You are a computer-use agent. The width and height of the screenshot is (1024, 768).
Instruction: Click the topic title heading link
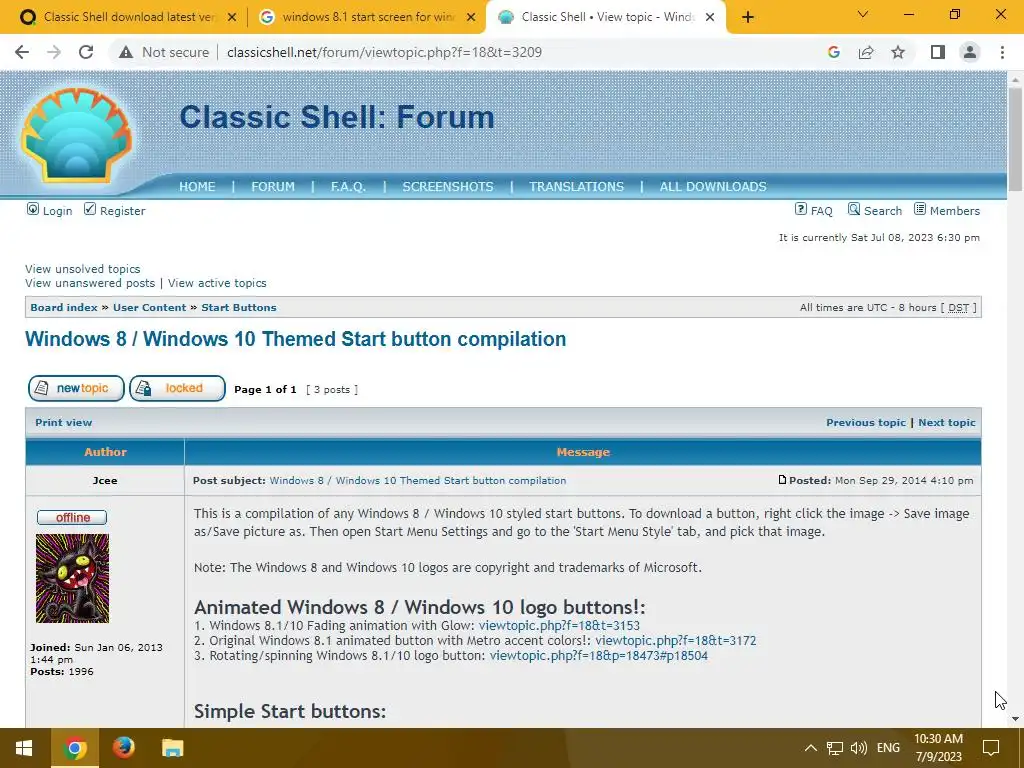(296, 339)
